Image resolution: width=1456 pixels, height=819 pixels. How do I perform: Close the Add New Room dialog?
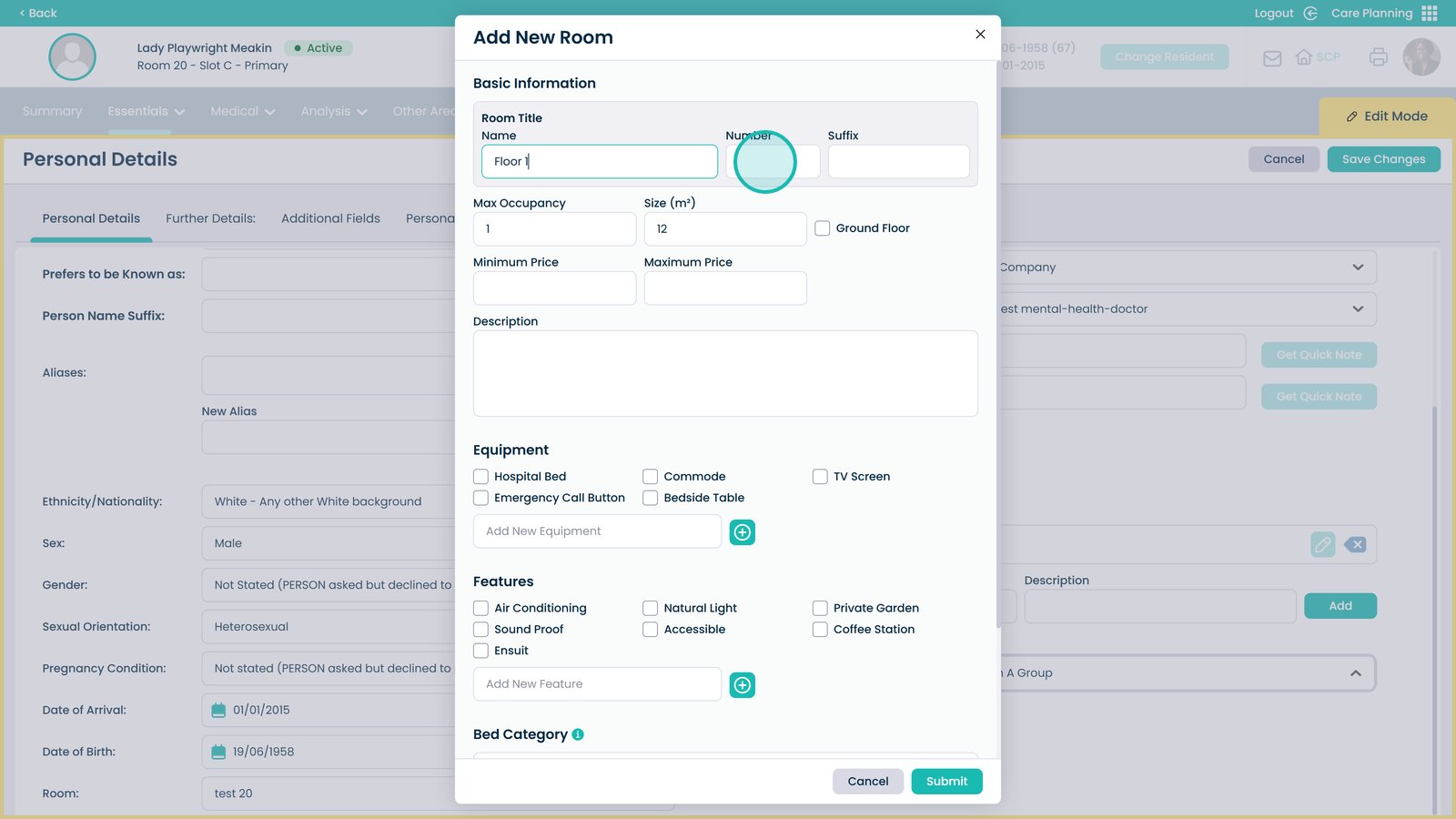click(x=980, y=35)
